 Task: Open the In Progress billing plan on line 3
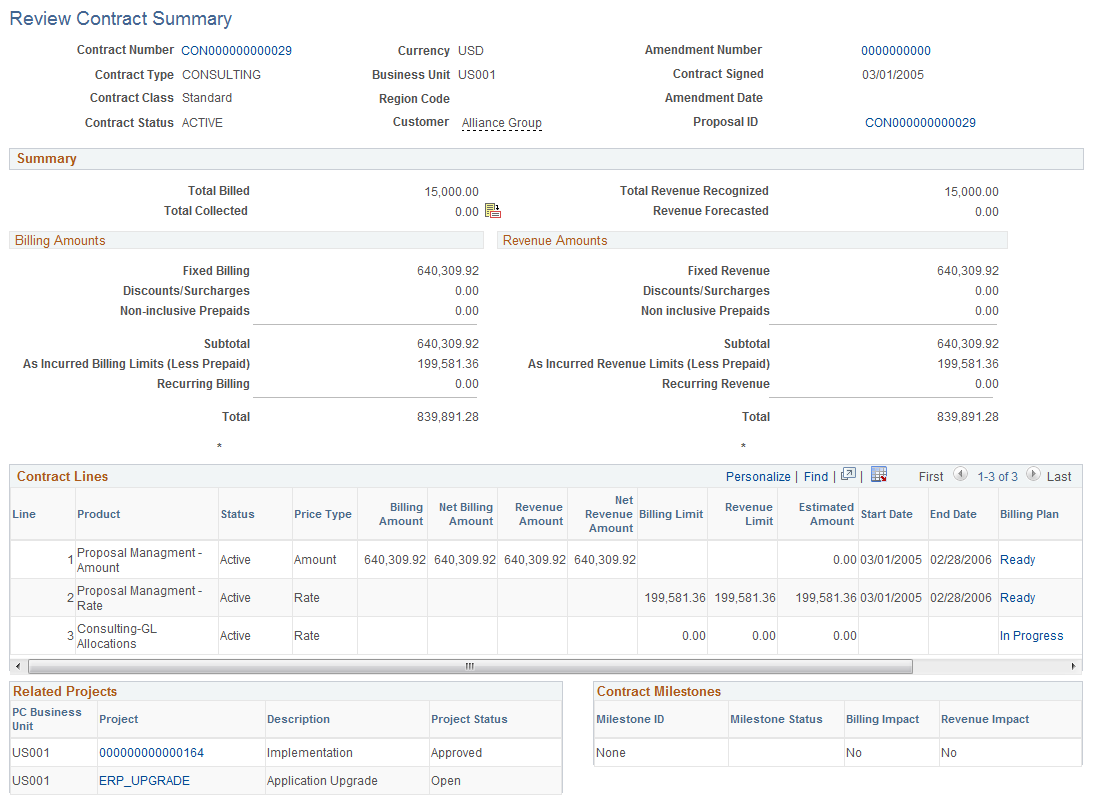tap(1031, 635)
